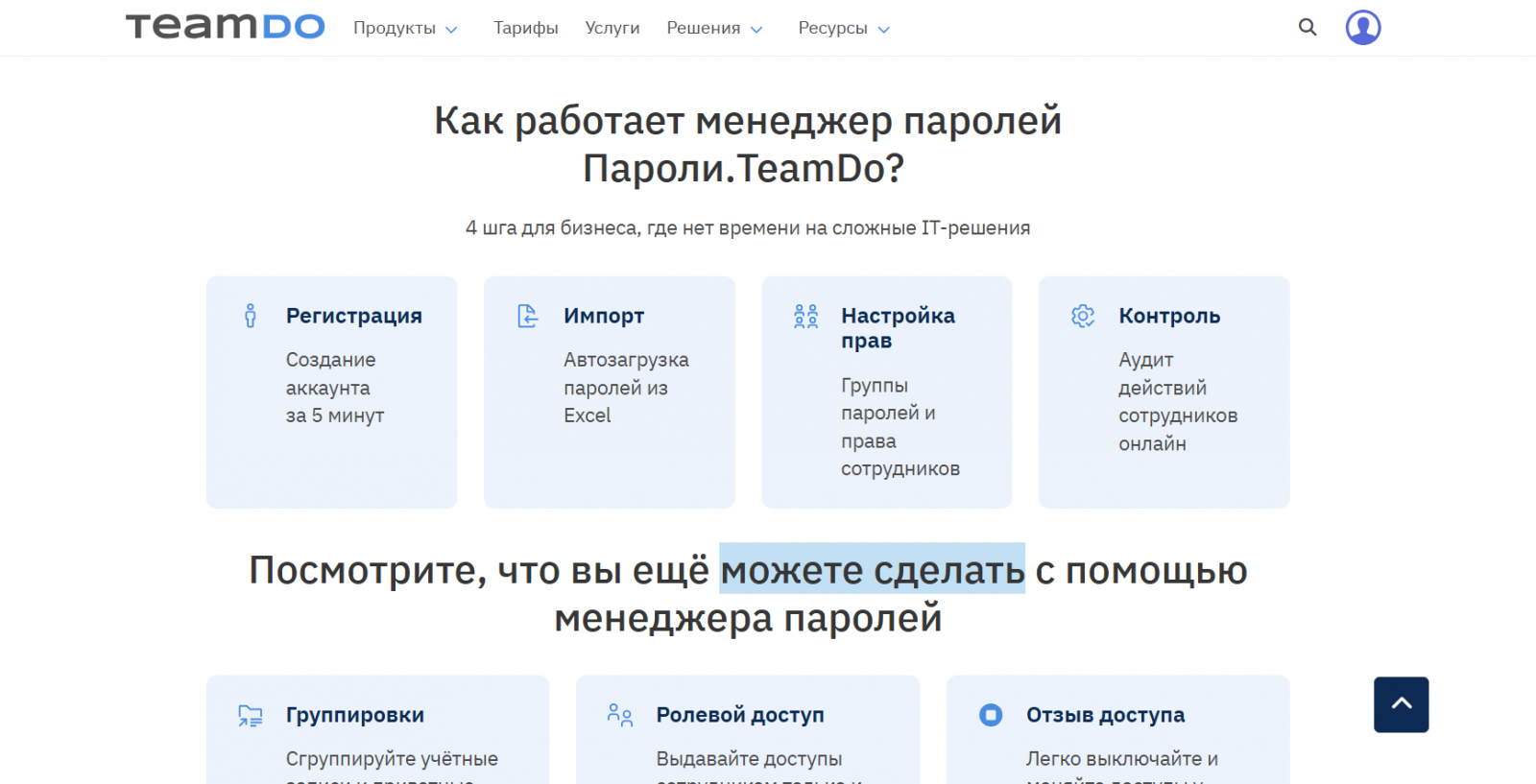Viewport: 1536px width, 784px height.
Task: Open the Продукты menu item
Action: point(395,28)
